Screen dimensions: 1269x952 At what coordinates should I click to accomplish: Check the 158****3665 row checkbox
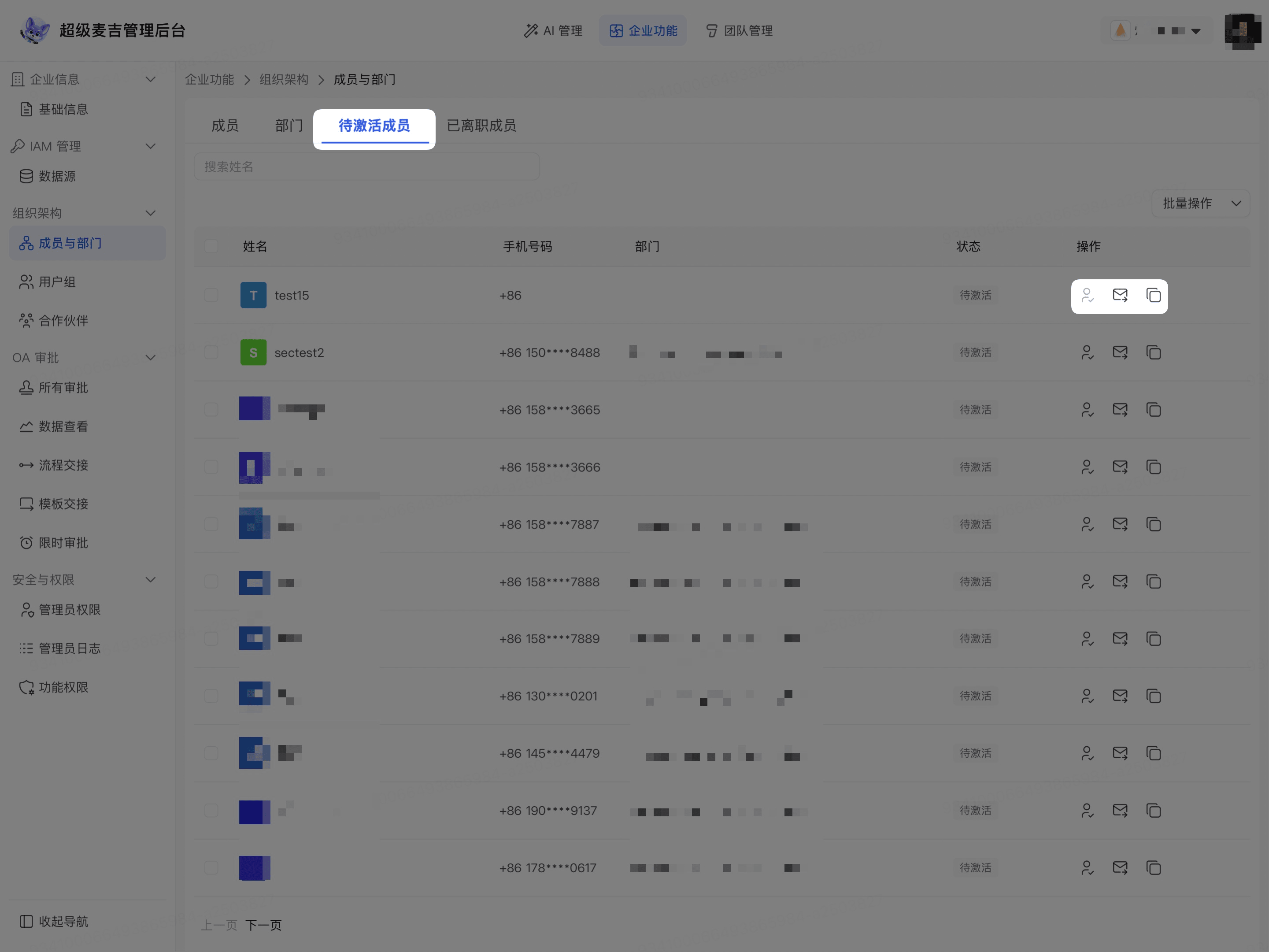coord(211,410)
